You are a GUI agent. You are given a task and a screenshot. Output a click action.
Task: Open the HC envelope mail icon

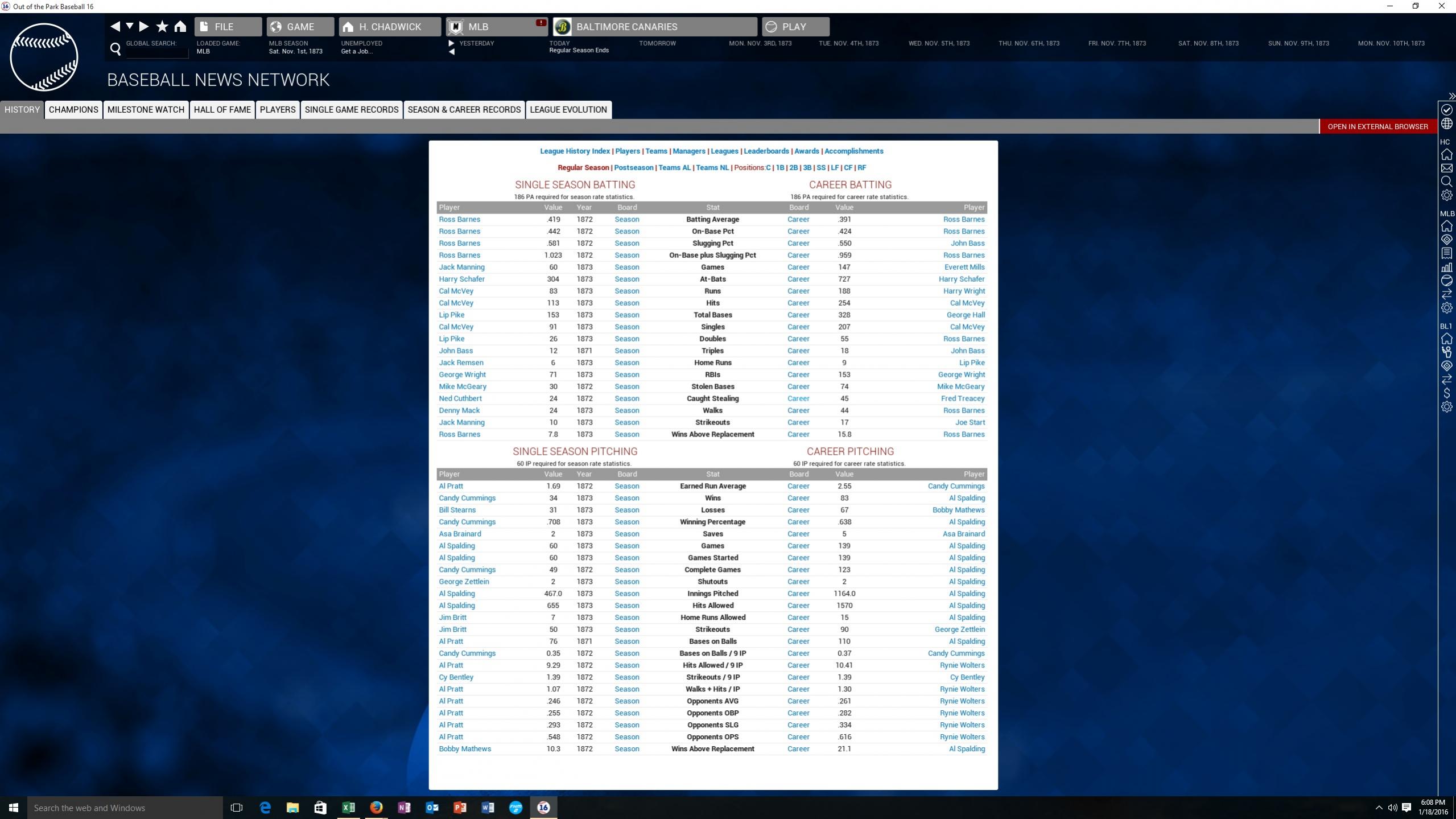click(x=1446, y=168)
